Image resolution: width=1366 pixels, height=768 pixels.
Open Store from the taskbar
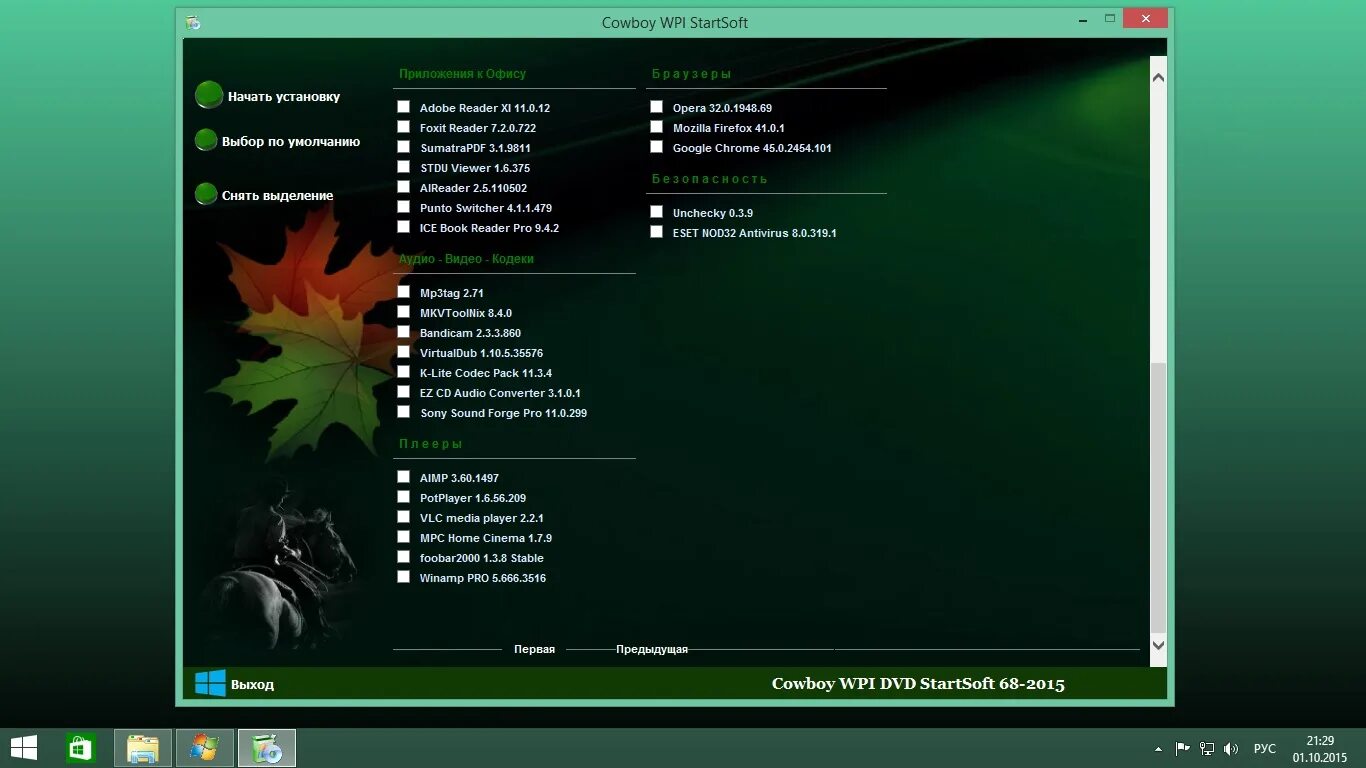(x=80, y=748)
